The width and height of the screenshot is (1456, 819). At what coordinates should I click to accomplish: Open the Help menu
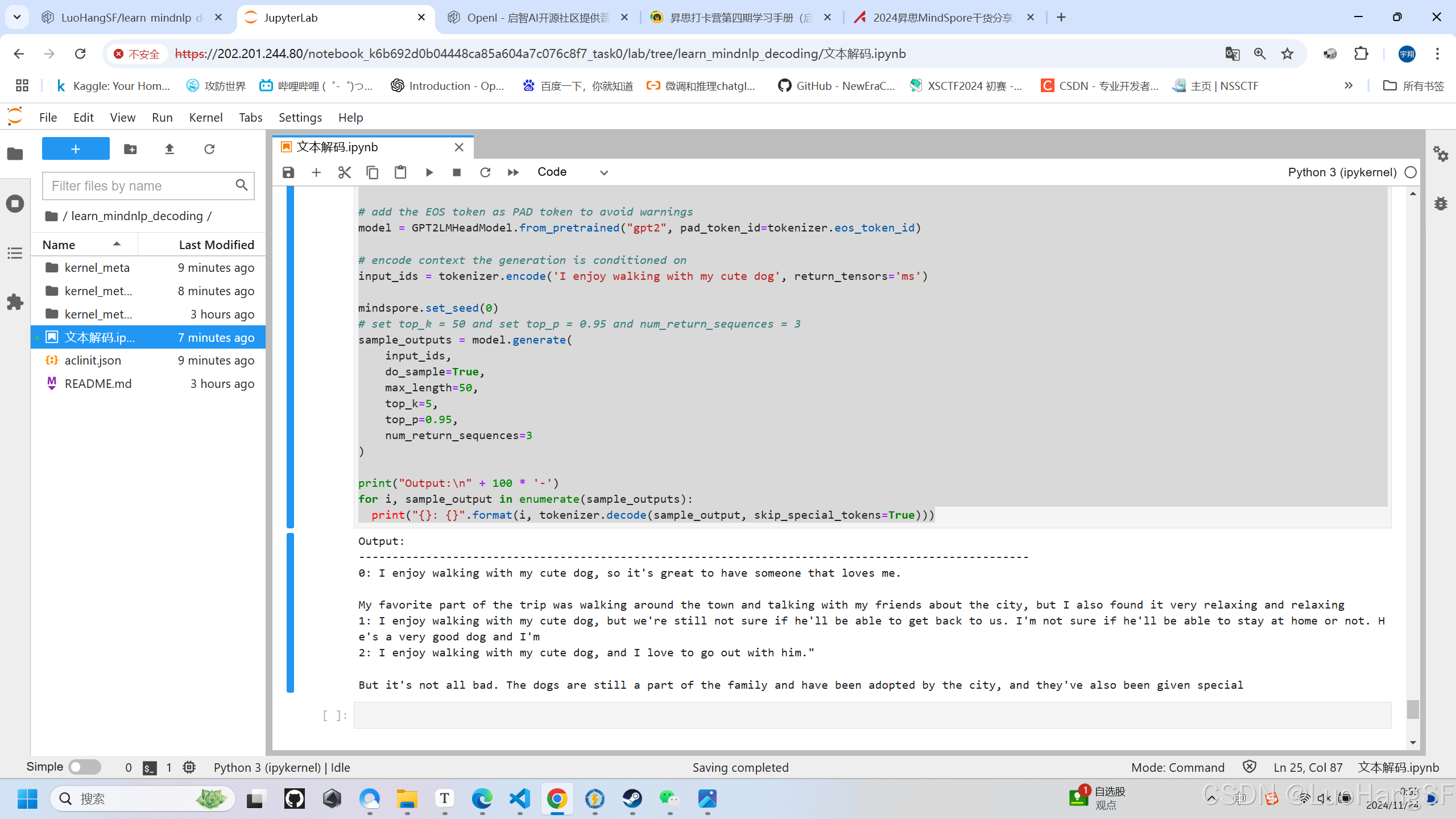click(351, 117)
